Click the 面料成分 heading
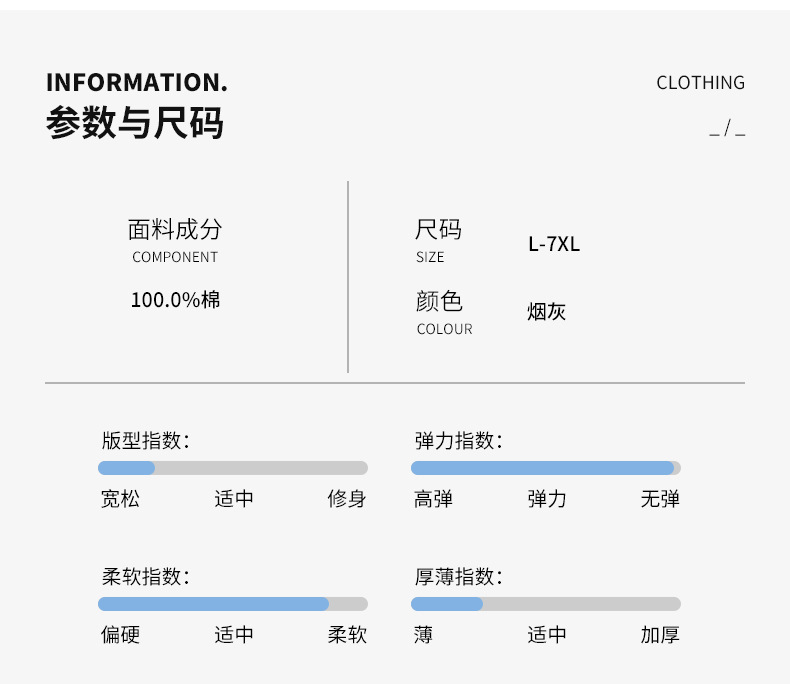 pos(175,230)
